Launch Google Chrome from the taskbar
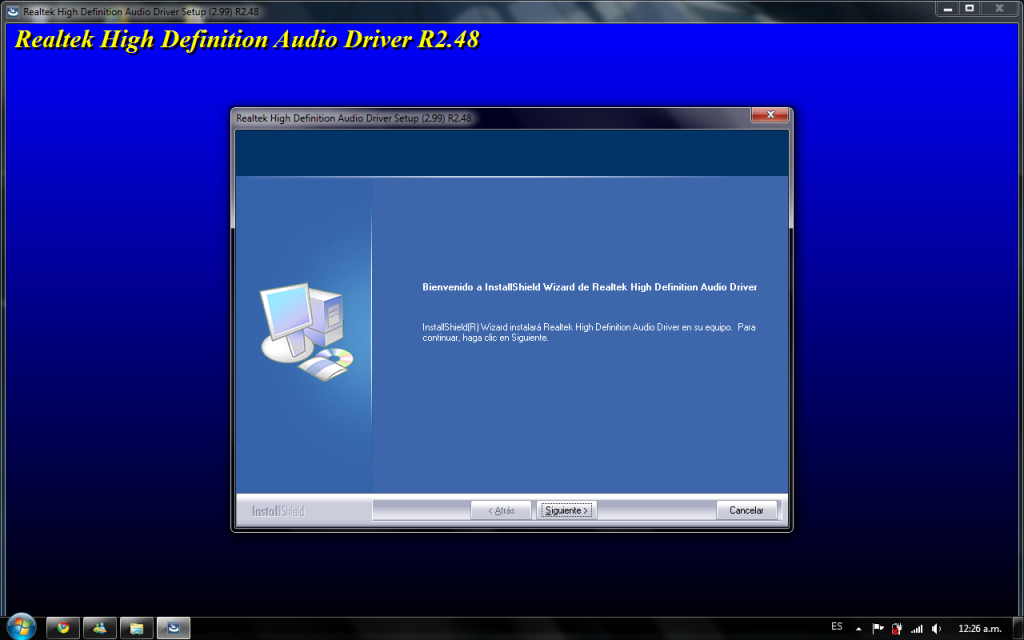Screen dimensions: 1024x640 tap(63, 628)
